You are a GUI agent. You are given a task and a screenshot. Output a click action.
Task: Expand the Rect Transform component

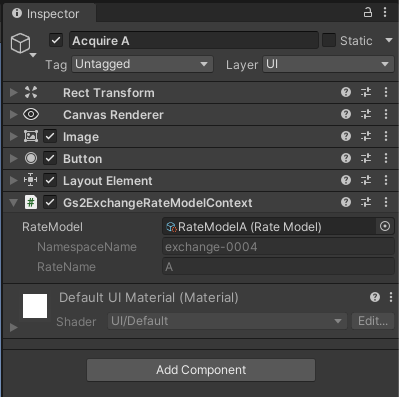(x=13, y=92)
